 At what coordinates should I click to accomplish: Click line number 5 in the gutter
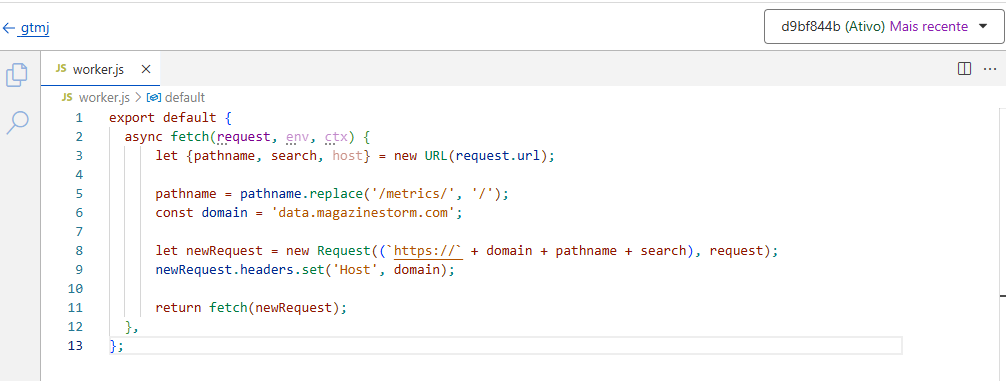point(79,194)
